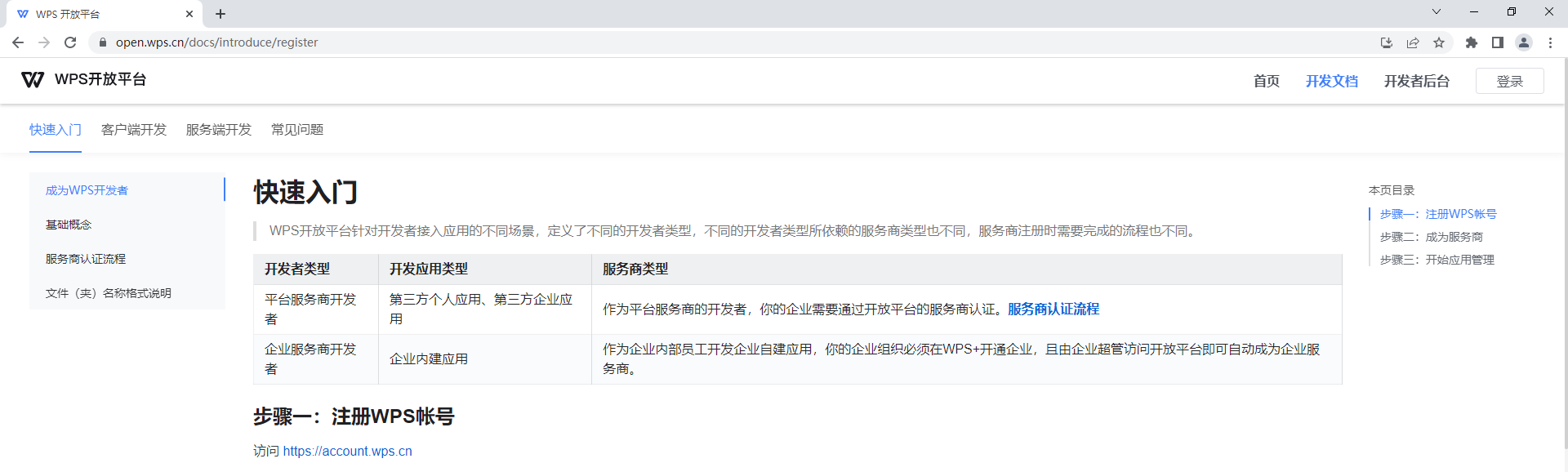Click the WPS开放平台 title text
1568x472 pixels.
click(x=100, y=79)
